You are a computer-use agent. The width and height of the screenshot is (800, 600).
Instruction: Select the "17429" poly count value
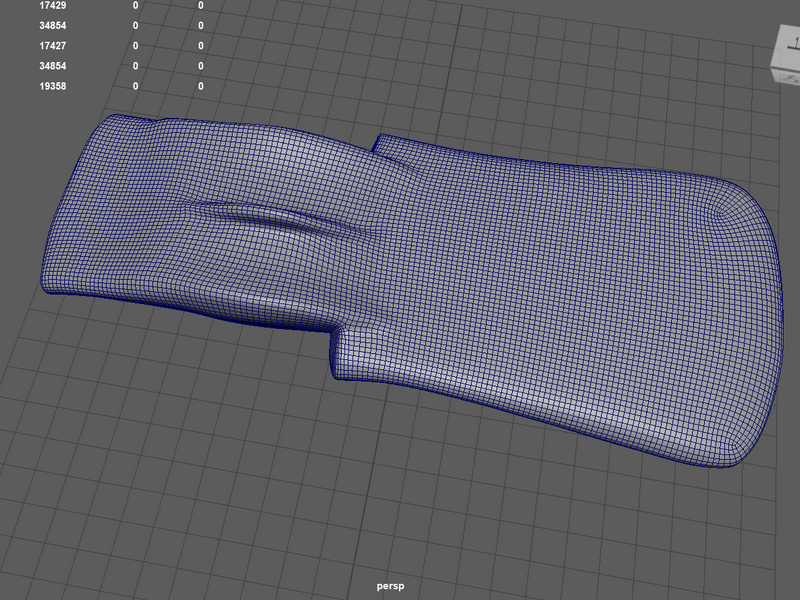click(x=53, y=6)
